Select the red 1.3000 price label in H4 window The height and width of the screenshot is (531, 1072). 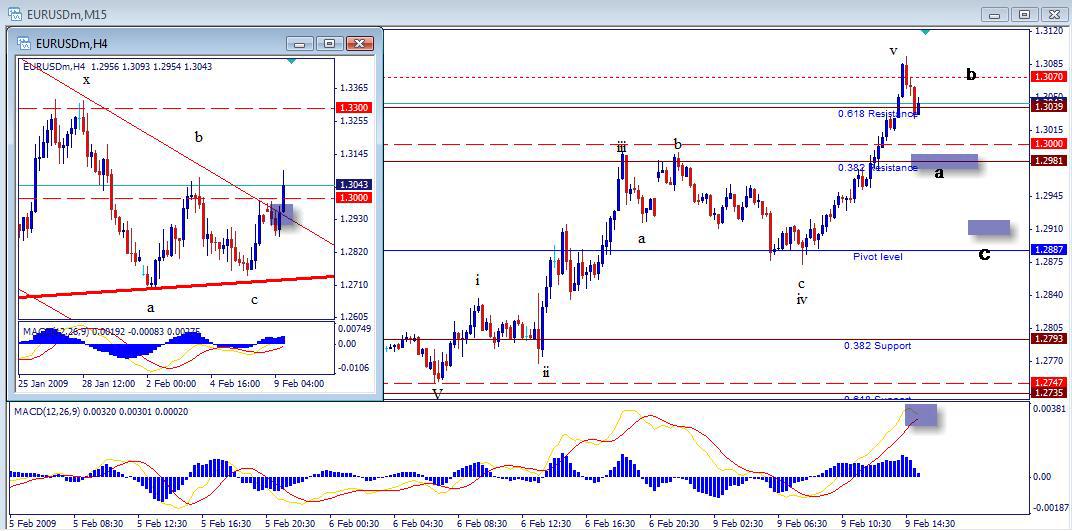pos(353,198)
